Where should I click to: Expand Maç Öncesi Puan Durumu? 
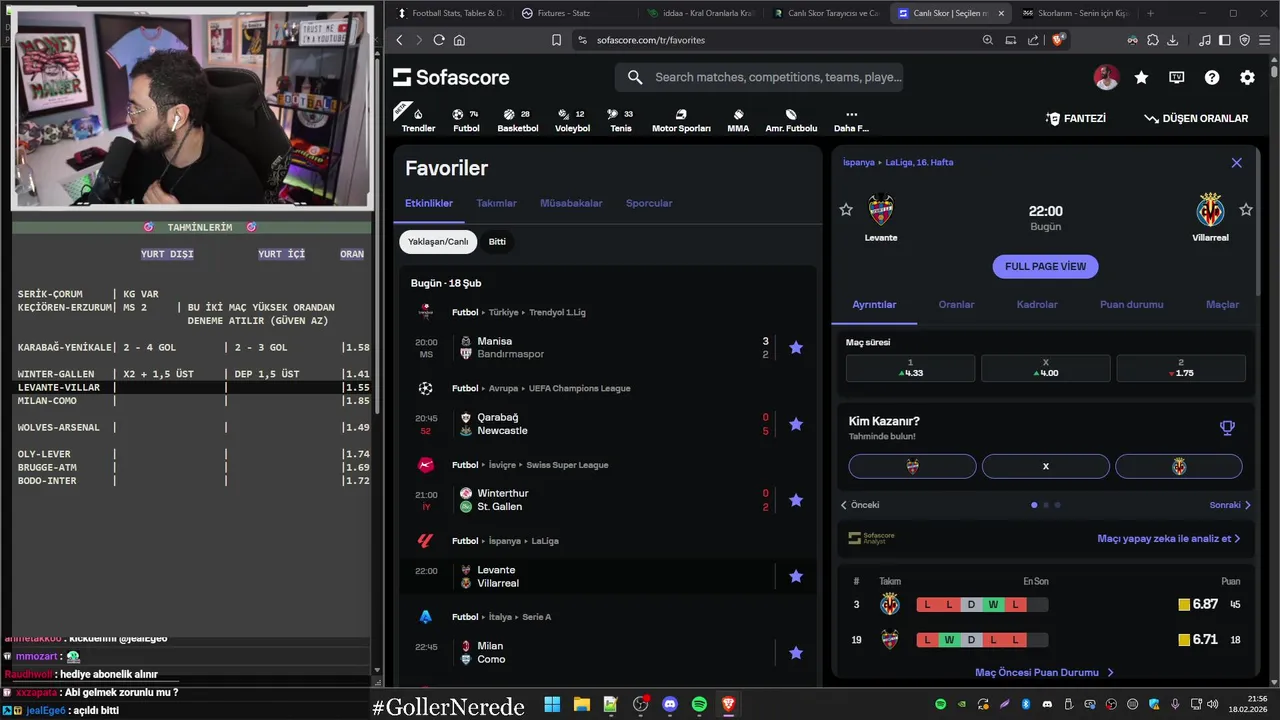point(1044,673)
